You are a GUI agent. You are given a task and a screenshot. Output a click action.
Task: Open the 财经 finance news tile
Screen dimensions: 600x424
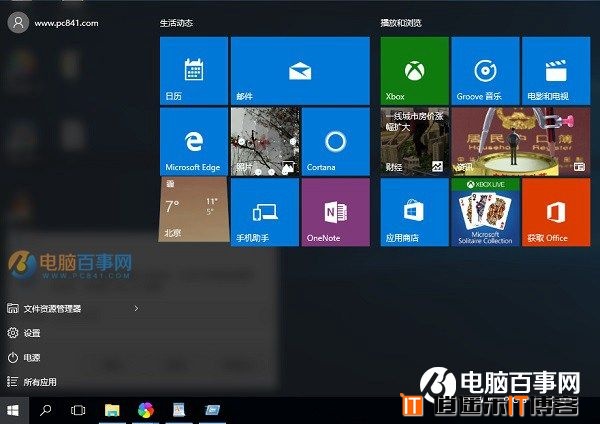click(414, 142)
